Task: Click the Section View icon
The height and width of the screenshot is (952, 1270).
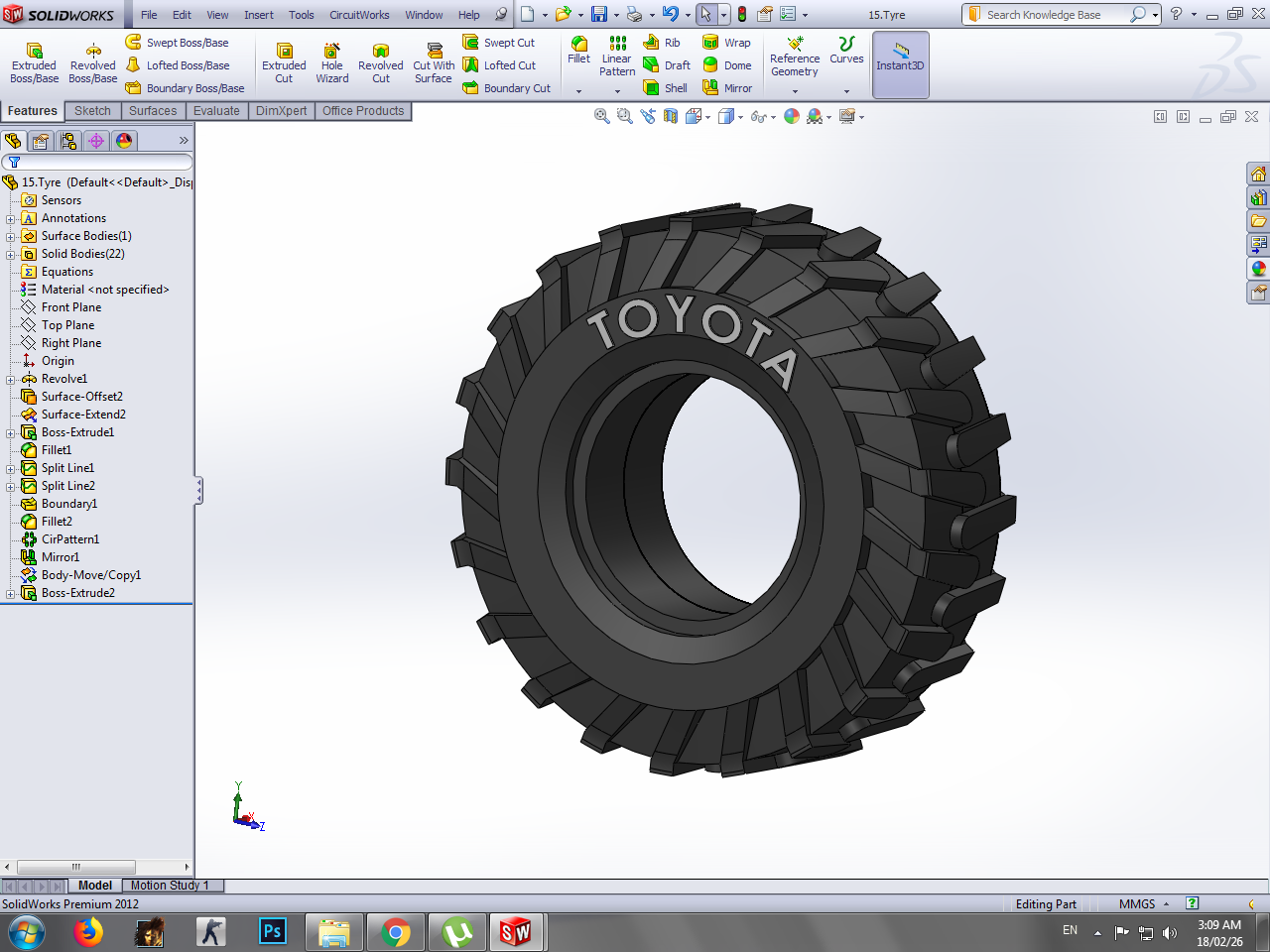Action: (671, 116)
